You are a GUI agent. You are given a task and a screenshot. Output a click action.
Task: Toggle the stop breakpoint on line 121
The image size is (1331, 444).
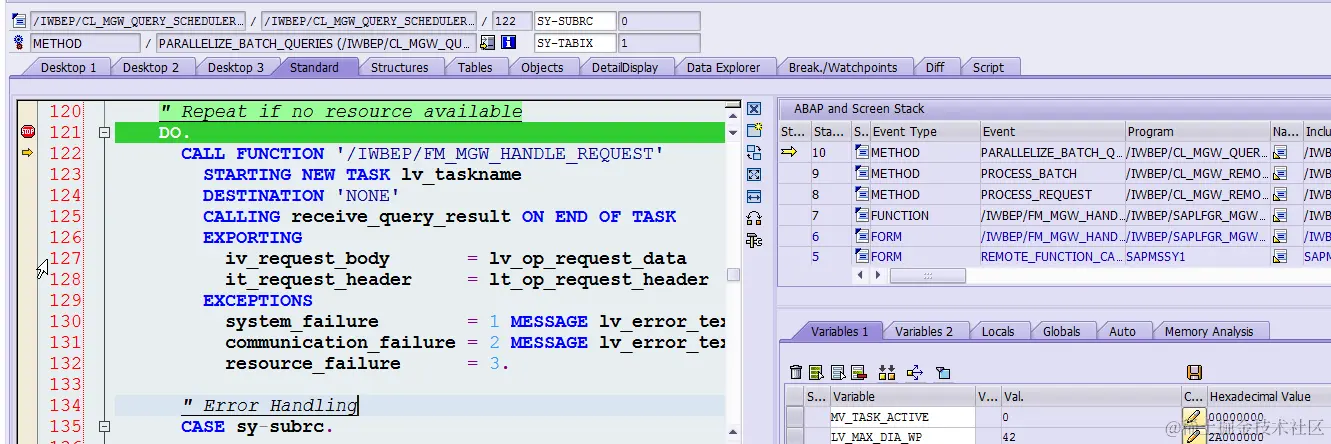pos(27,132)
